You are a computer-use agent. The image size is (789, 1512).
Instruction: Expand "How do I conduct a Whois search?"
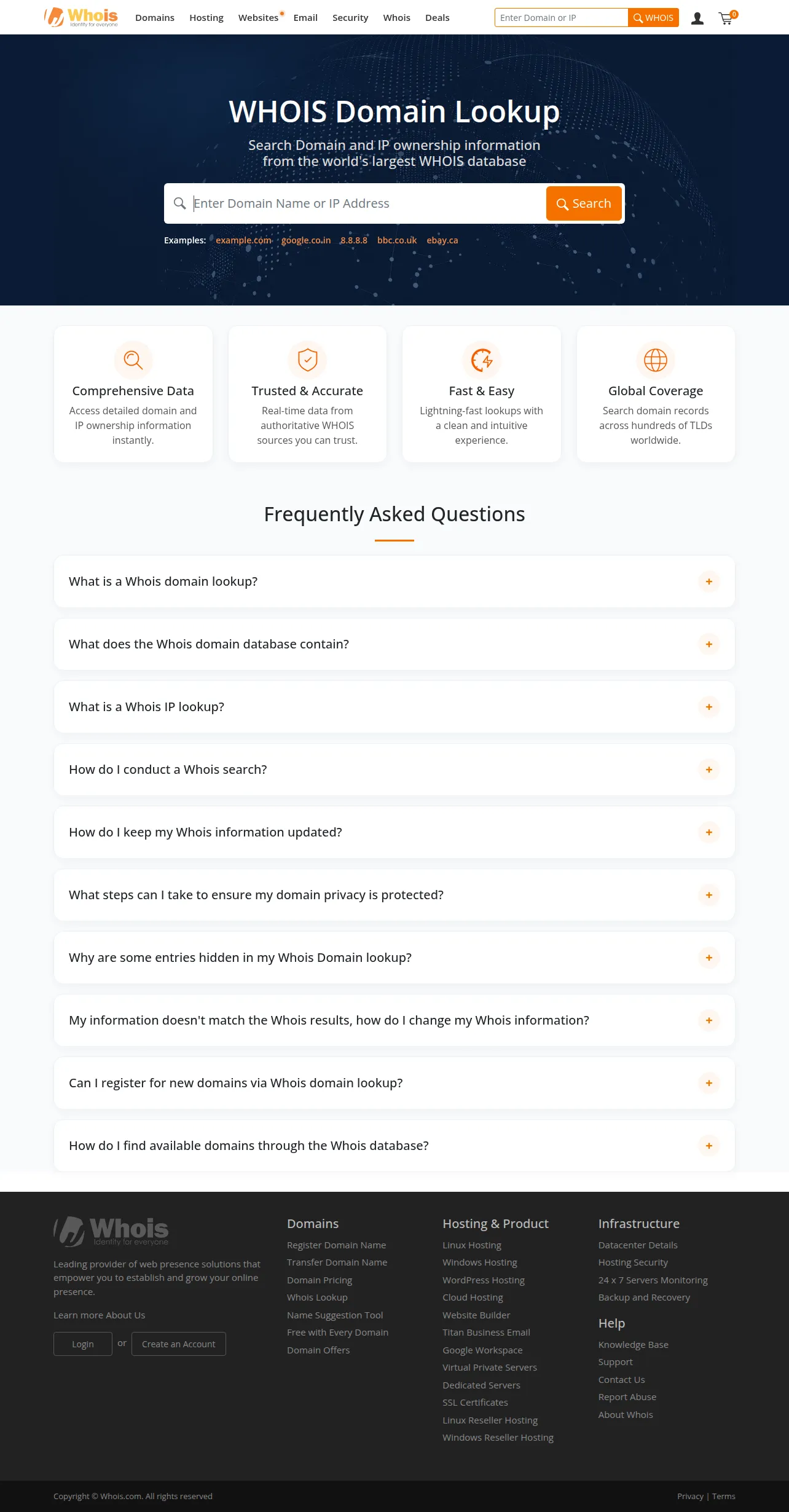394,770
